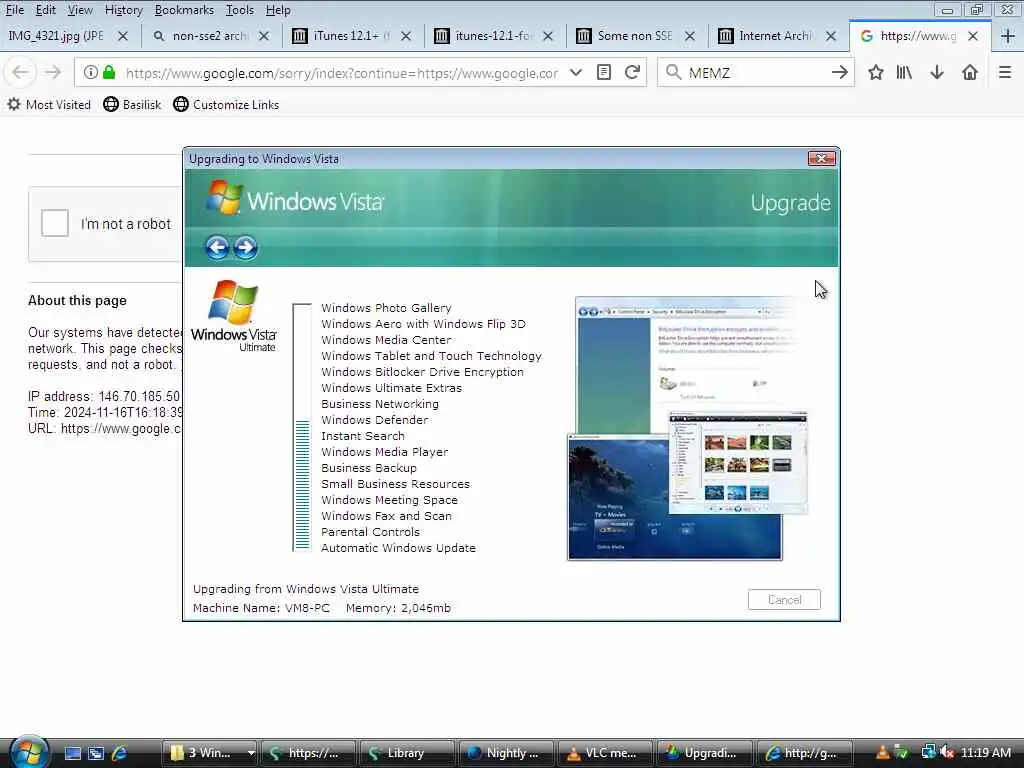Go back with the browser back arrow
The image size is (1024, 768).
pyautogui.click(x=20, y=72)
